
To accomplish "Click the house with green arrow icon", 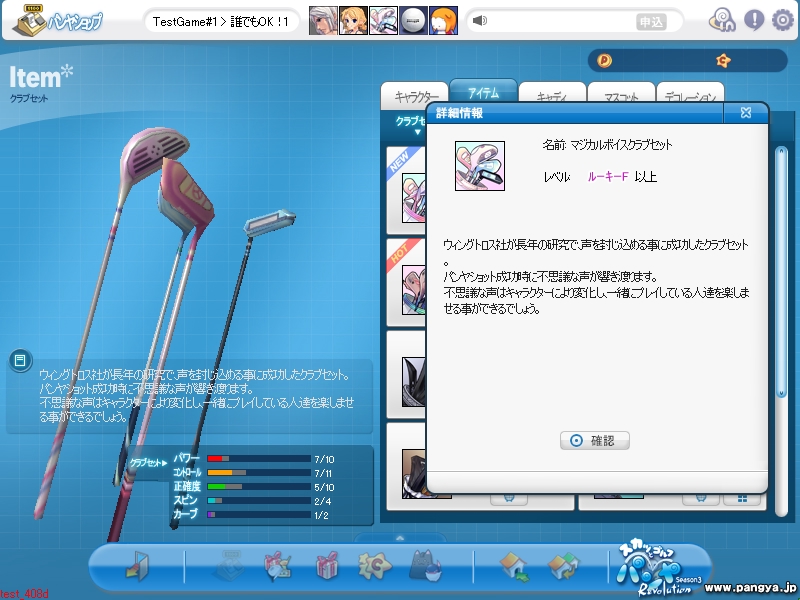I will (514, 566).
